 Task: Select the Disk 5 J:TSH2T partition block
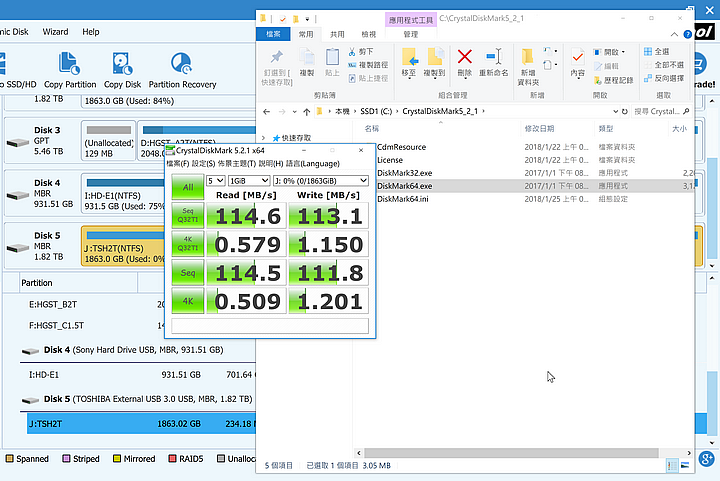[123, 246]
